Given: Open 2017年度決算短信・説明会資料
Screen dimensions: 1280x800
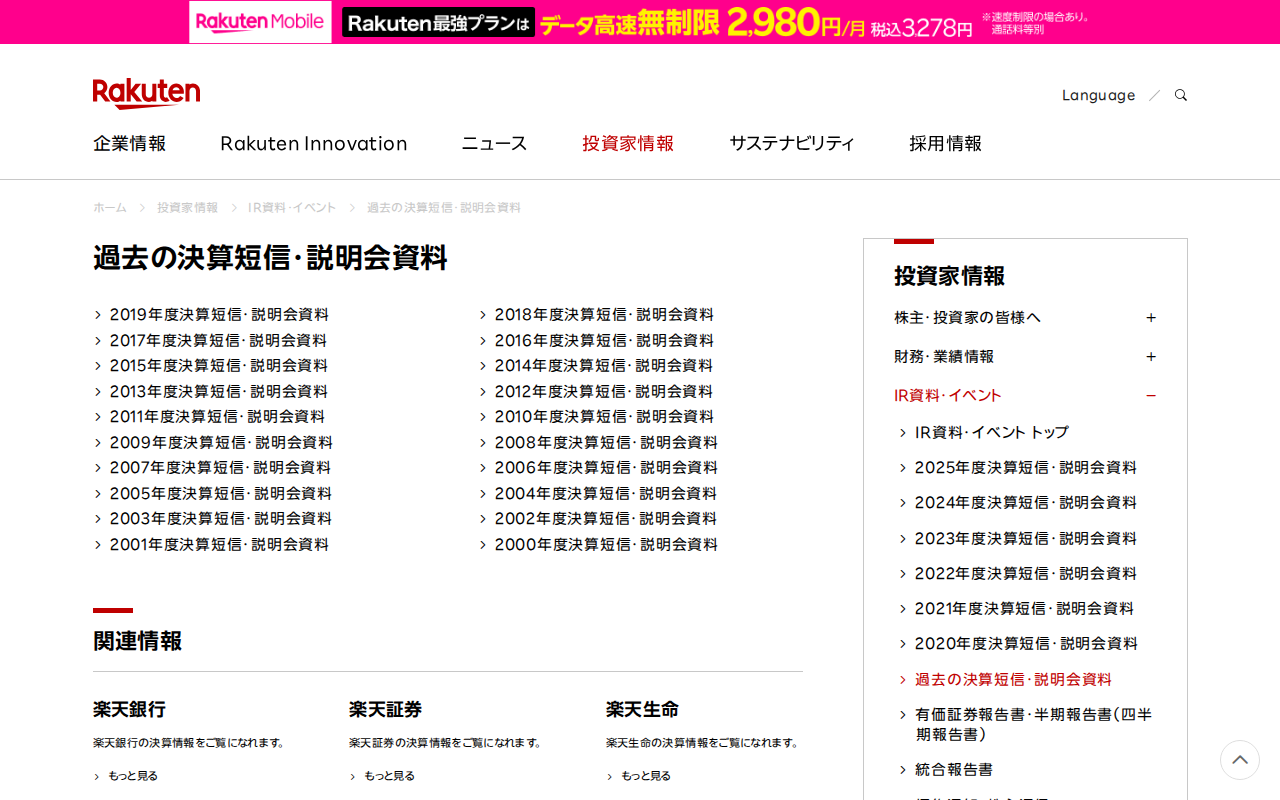Looking at the screenshot, I should 218,341.
